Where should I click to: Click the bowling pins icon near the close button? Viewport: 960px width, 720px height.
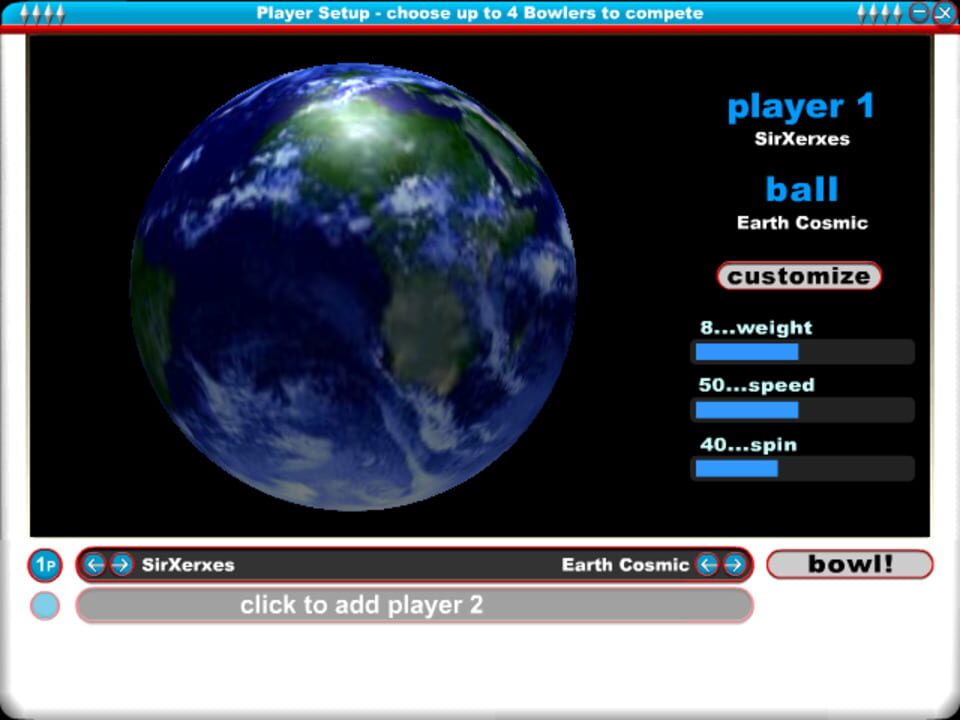pos(878,13)
